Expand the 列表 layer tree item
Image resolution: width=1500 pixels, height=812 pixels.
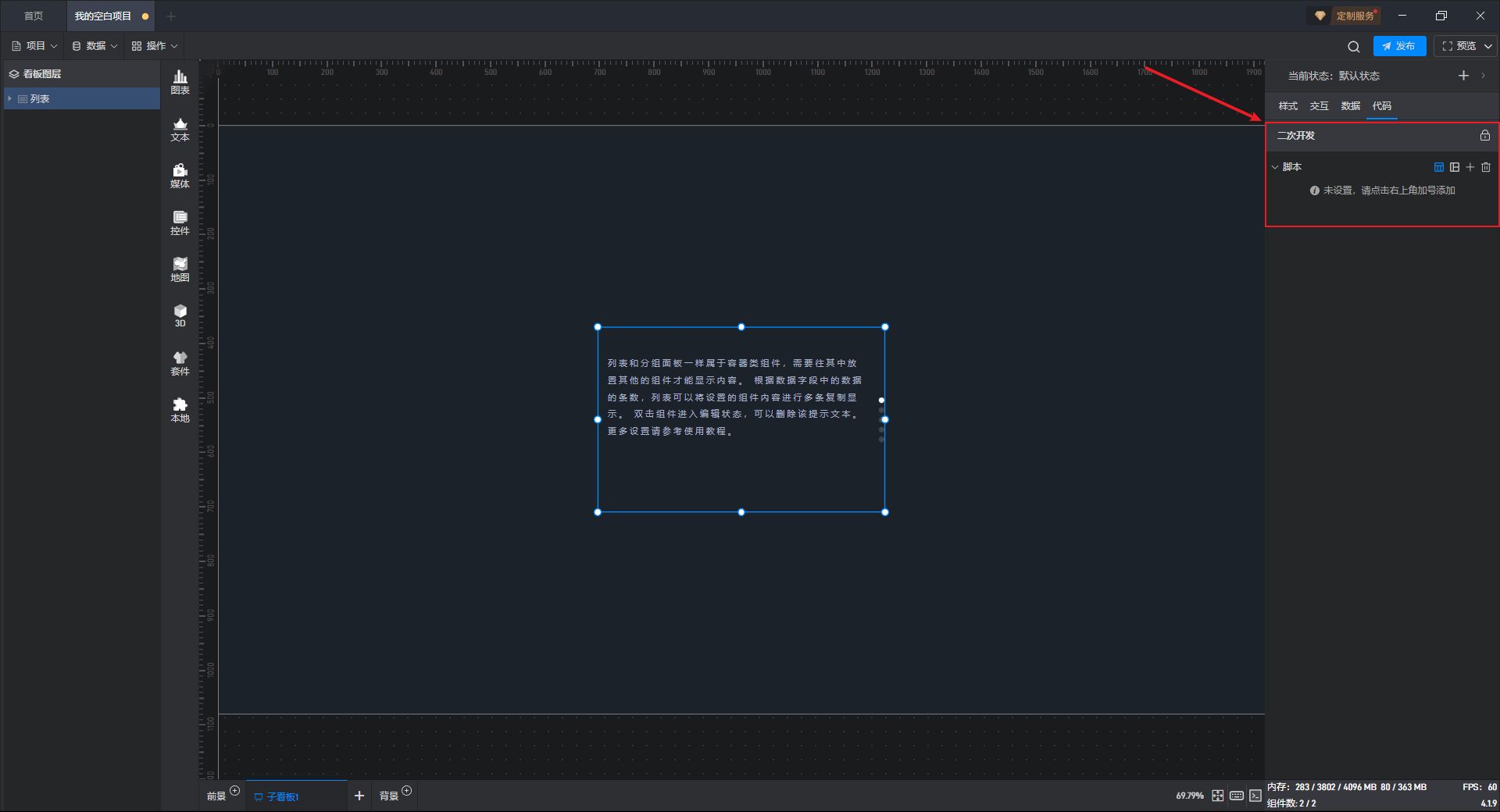[x=9, y=98]
